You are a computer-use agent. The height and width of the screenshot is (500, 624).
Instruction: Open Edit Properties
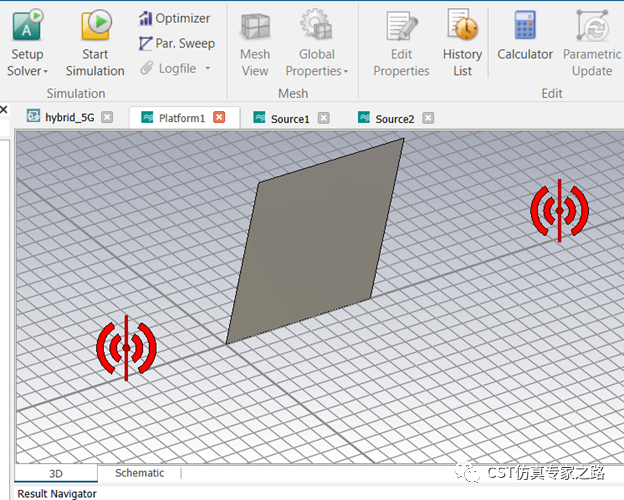(x=401, y=43)
